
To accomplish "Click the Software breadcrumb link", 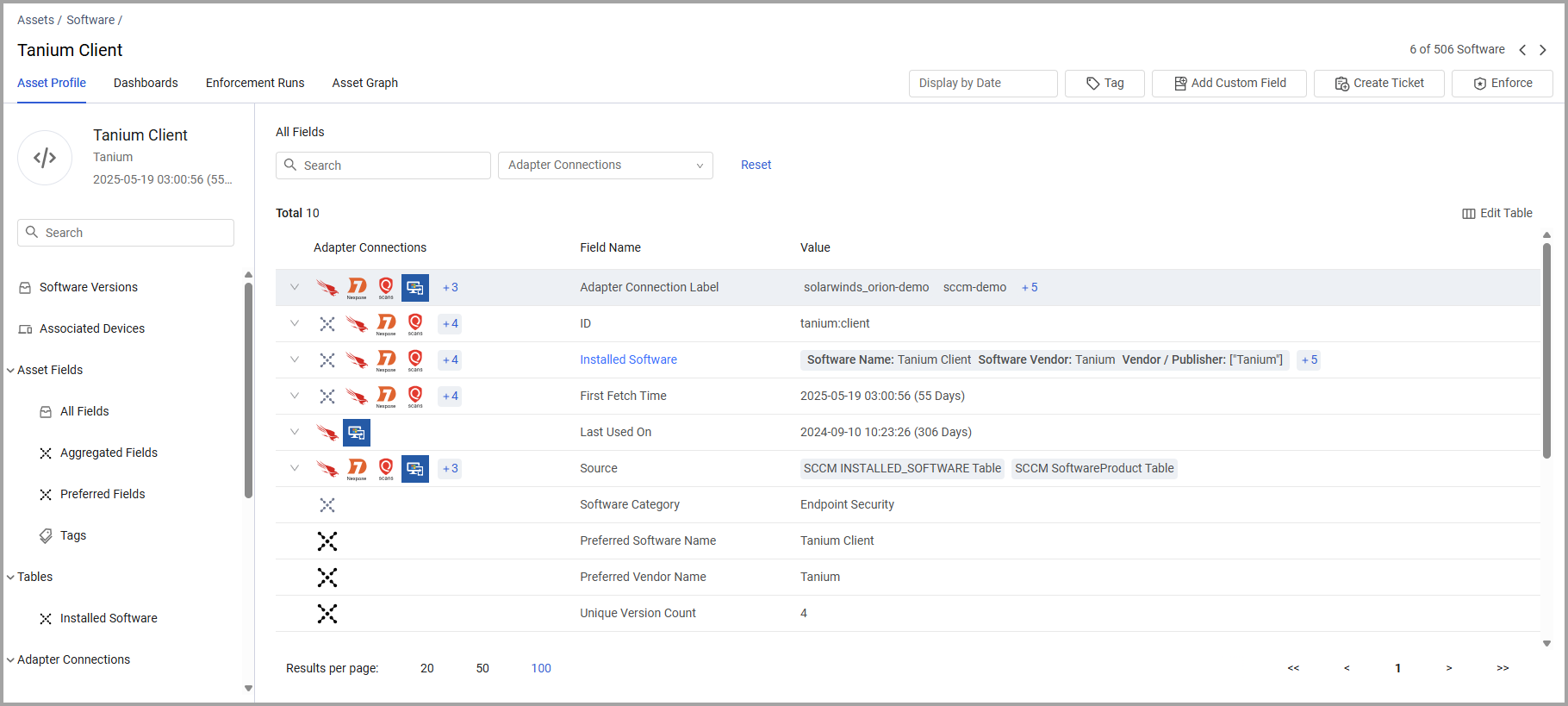I will point(90,20).
